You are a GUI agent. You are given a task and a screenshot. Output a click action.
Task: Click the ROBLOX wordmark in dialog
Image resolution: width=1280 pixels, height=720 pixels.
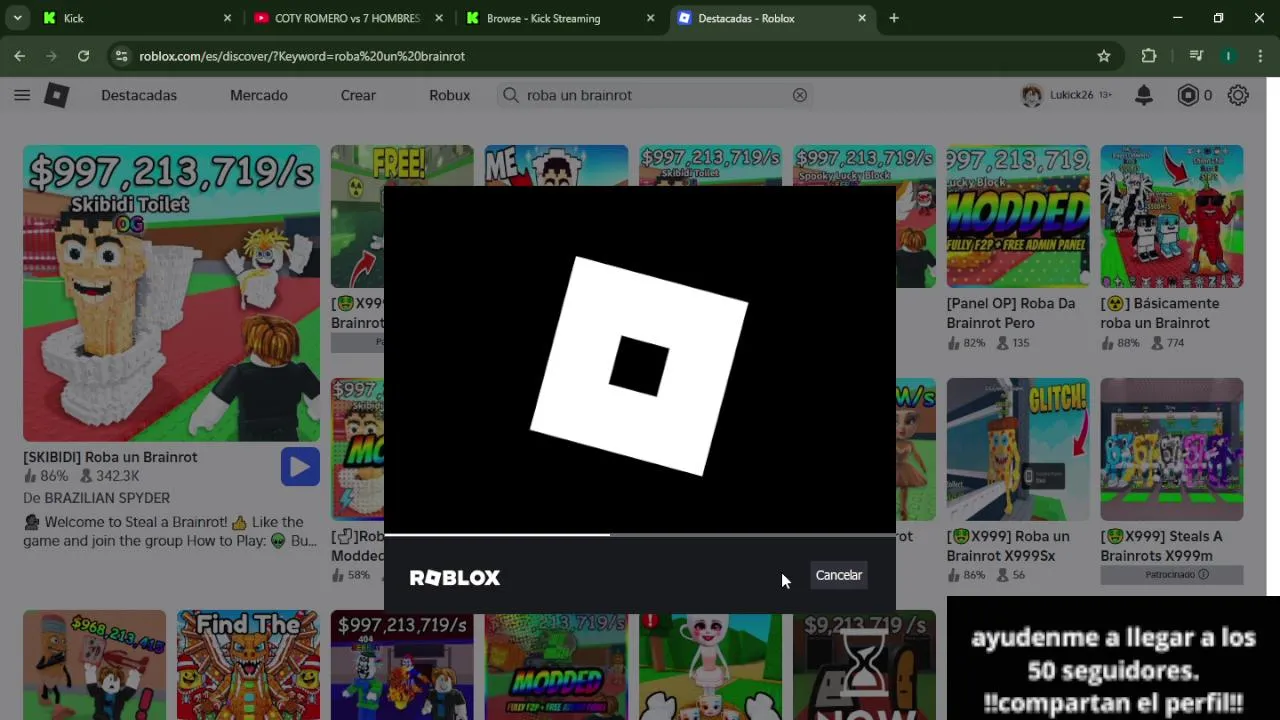click(455, 578)
